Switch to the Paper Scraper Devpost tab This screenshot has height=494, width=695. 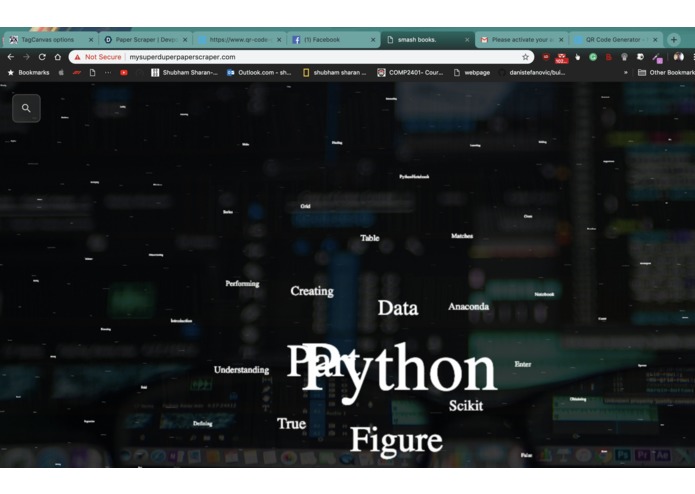point(145,39)
